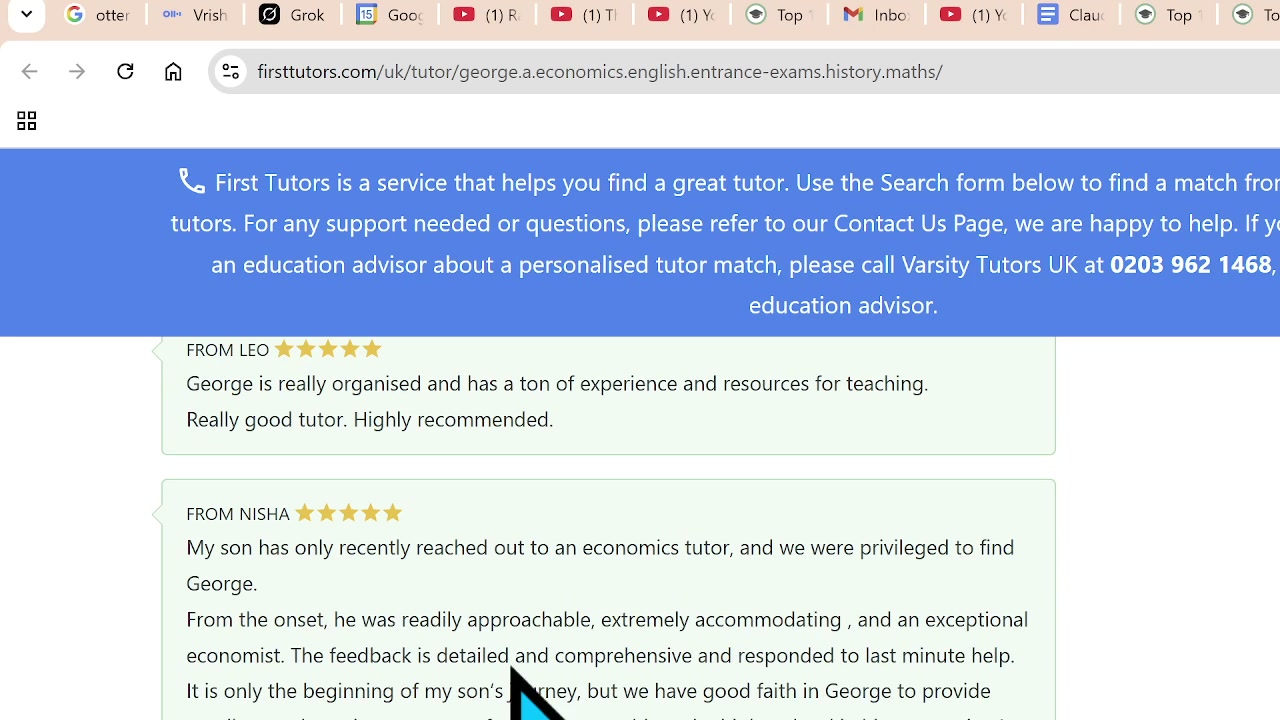Click the phone icon in blue banner
The width and height of the screenshot is (1280, 720).
191,181
